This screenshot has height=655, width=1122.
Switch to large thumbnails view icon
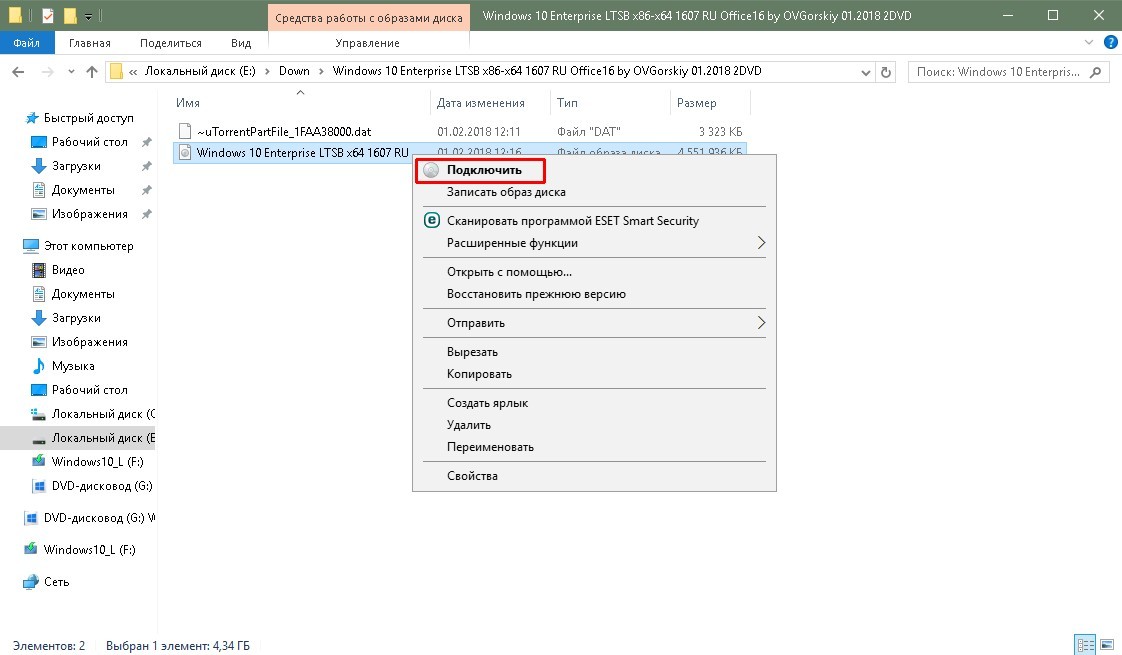(x=1107, y=646)
